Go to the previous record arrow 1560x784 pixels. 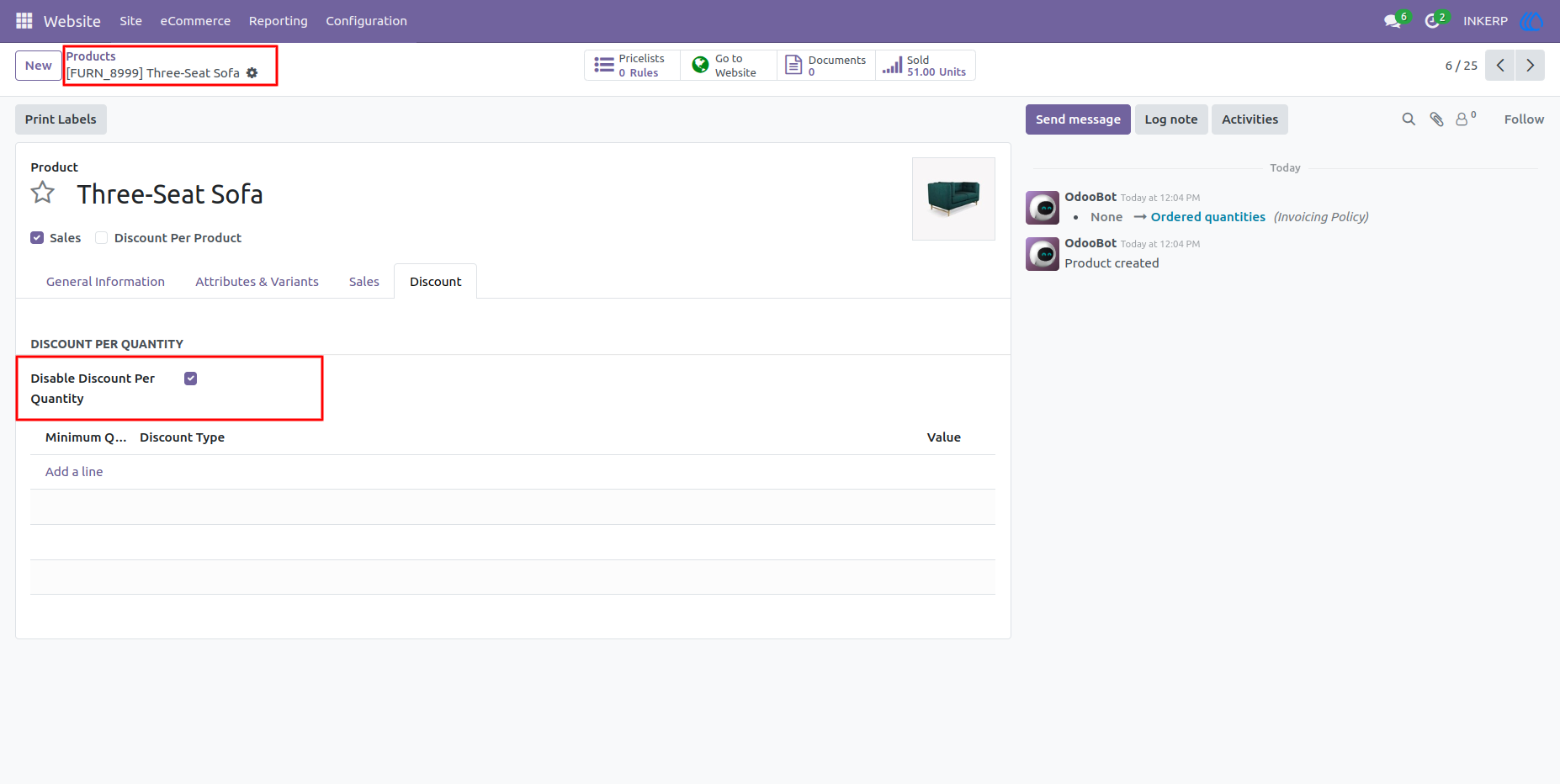(1499, 66)
